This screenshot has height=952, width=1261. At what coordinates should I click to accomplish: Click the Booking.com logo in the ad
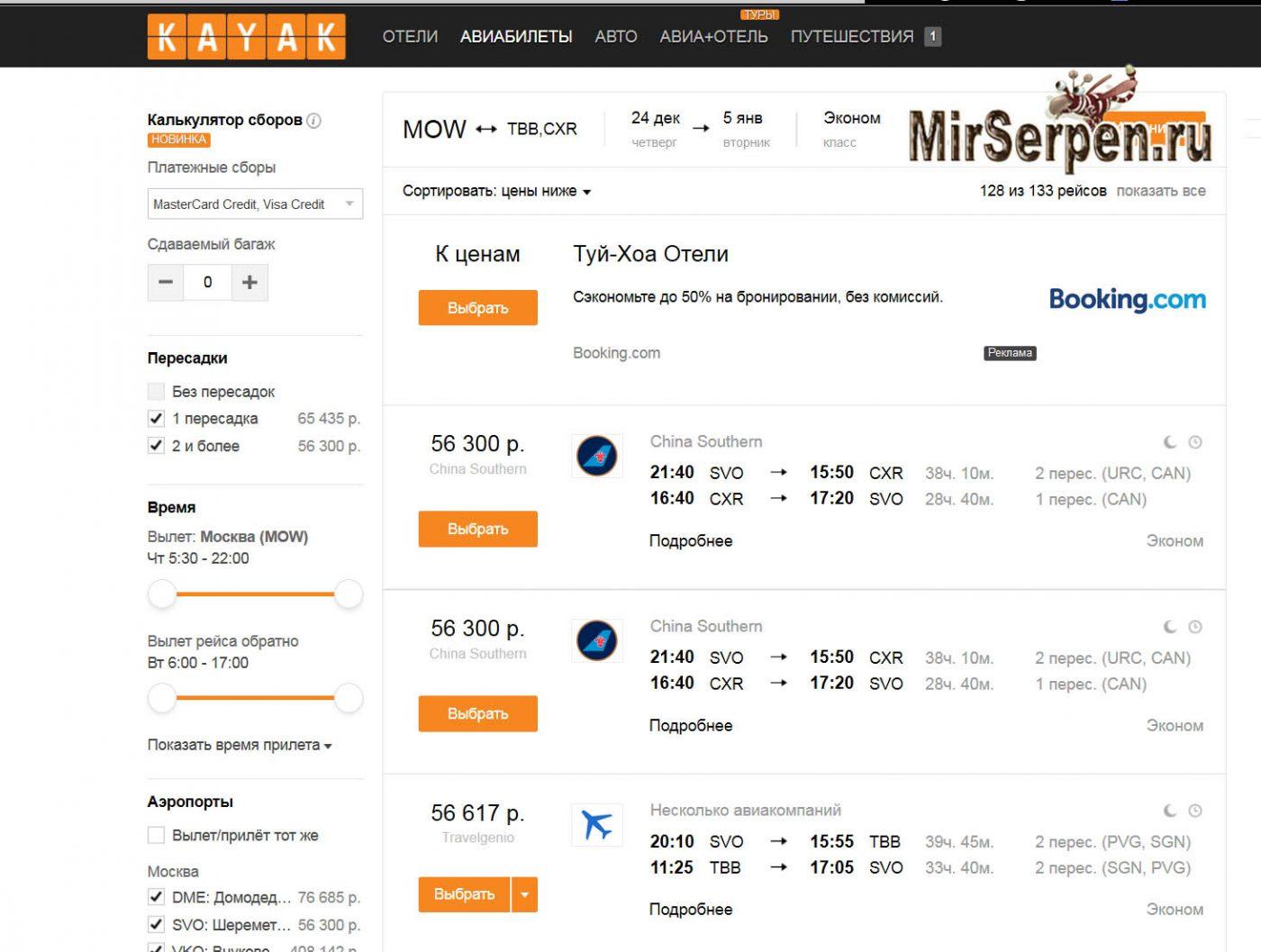[x=1127, y=299]
